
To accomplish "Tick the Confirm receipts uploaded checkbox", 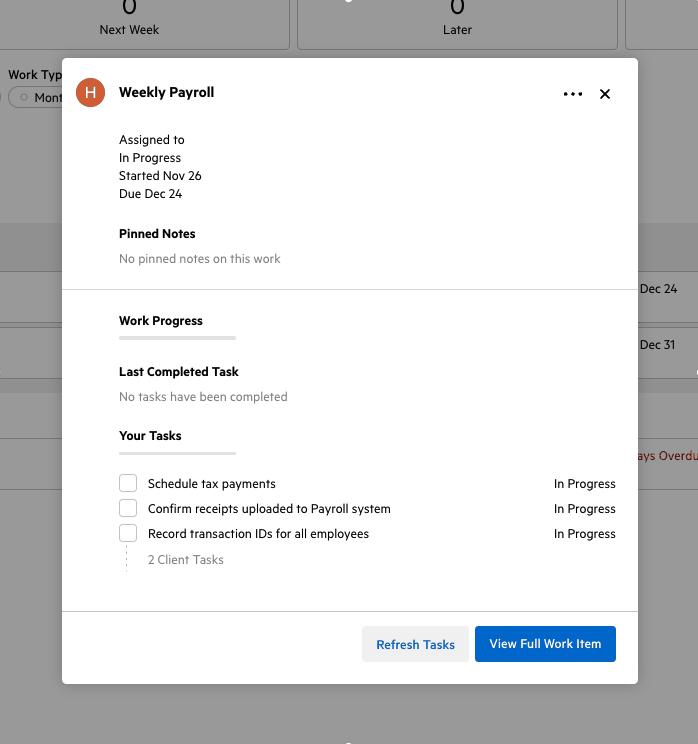I will (x=128, y=509).
